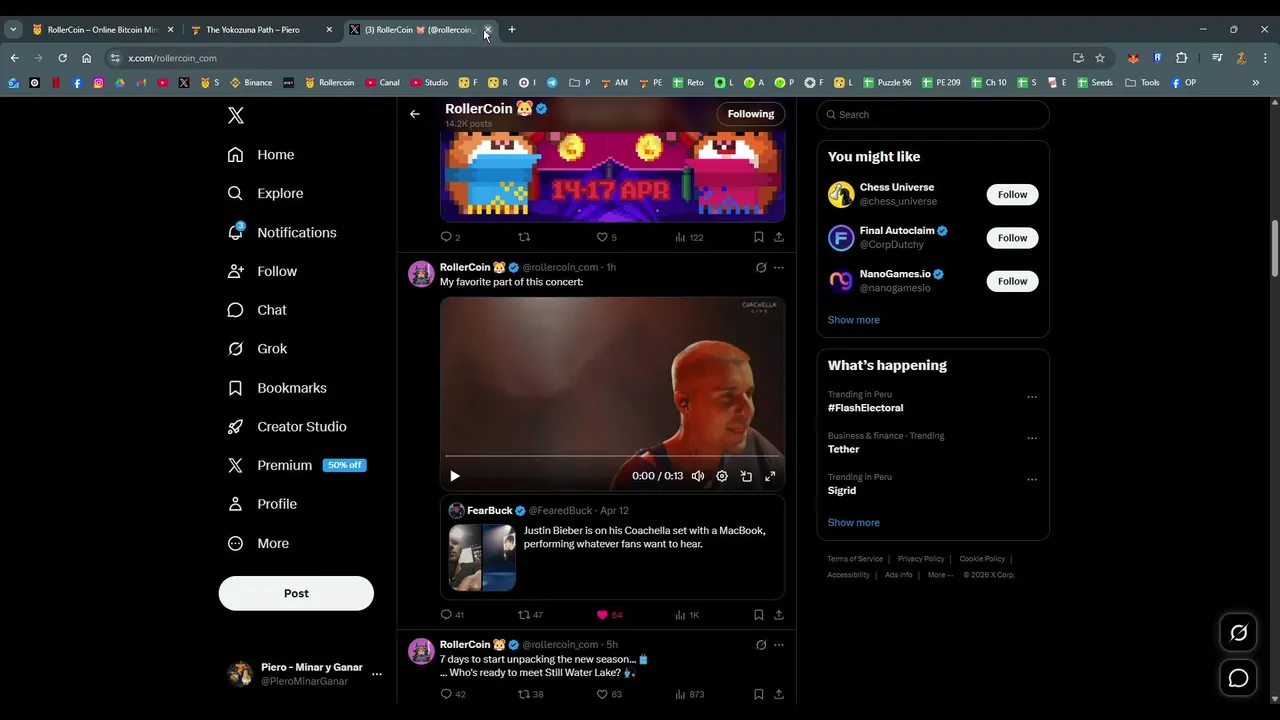This screenshot has width=1280, height=720.
Task: Reload the page
Action: pyautogui.click(x=62, y=58)
